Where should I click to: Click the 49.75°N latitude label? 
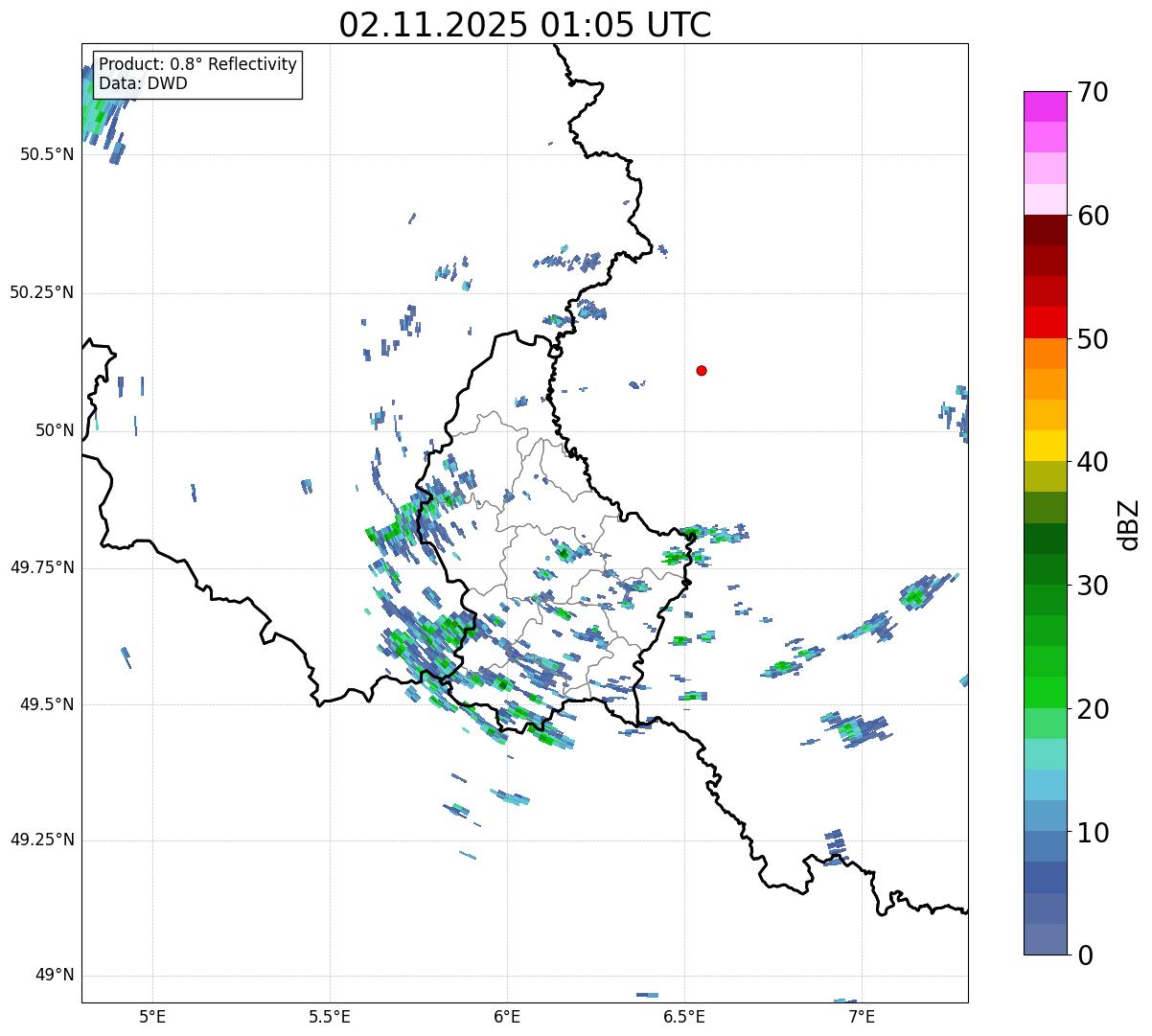pyautogui.click(x=42, y=567)
